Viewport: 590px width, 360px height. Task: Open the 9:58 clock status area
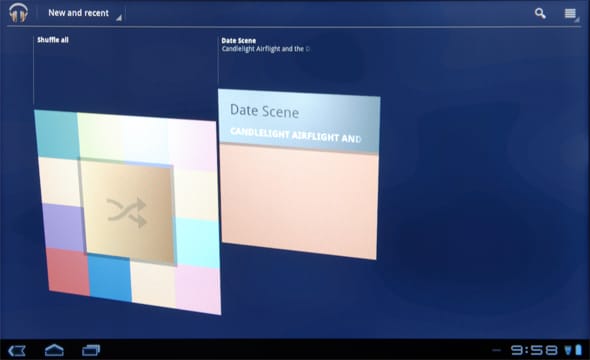pos(534,350)
